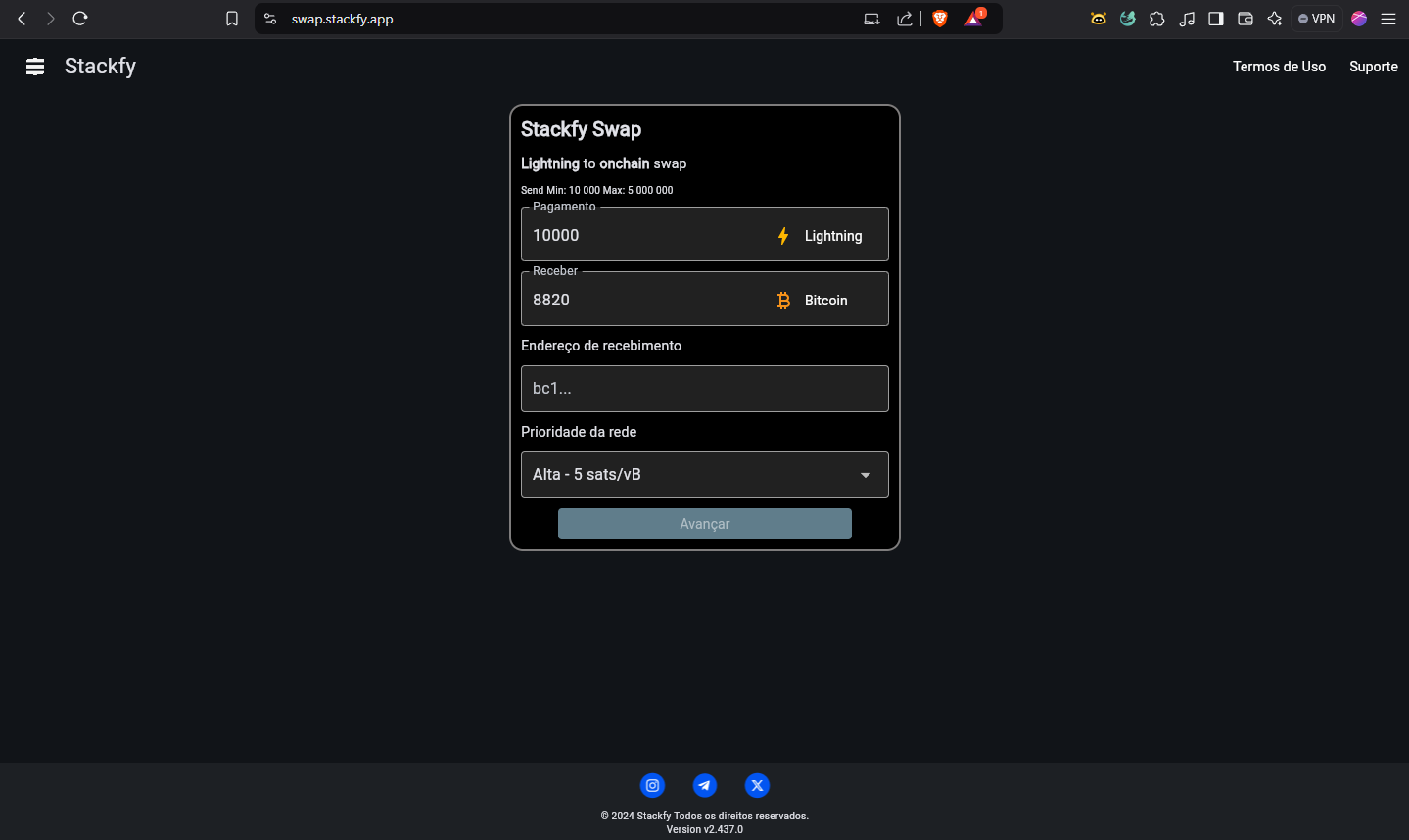
Task: Click the Bitcoin currency label
Action: pos(826,301)
